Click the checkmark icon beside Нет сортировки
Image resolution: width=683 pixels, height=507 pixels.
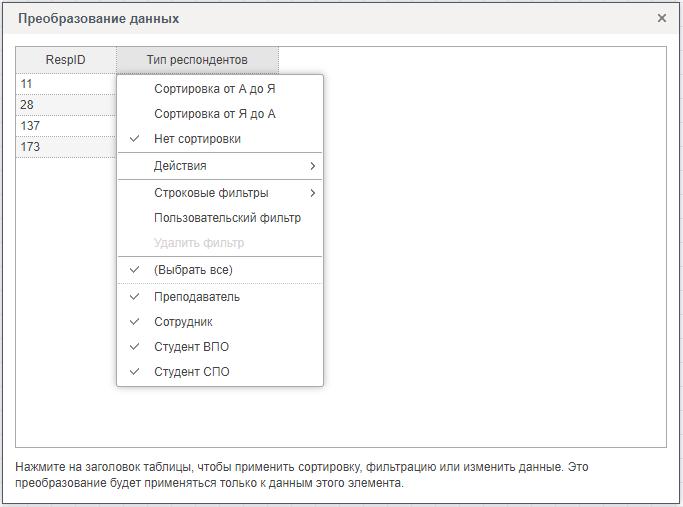[134, 139]
